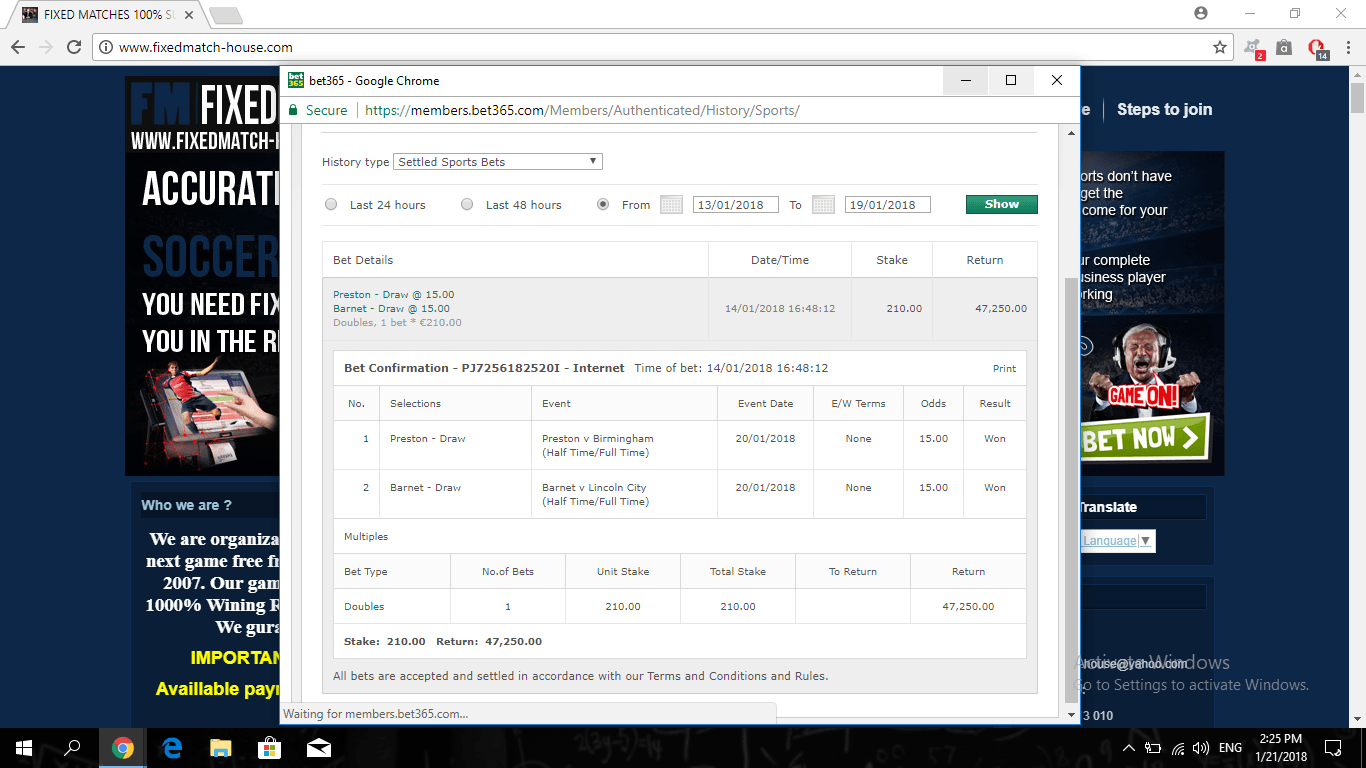Screen dimensions: 1366x768
Task: Open File Explorer from the taskbar
Action: coord(221,748)
